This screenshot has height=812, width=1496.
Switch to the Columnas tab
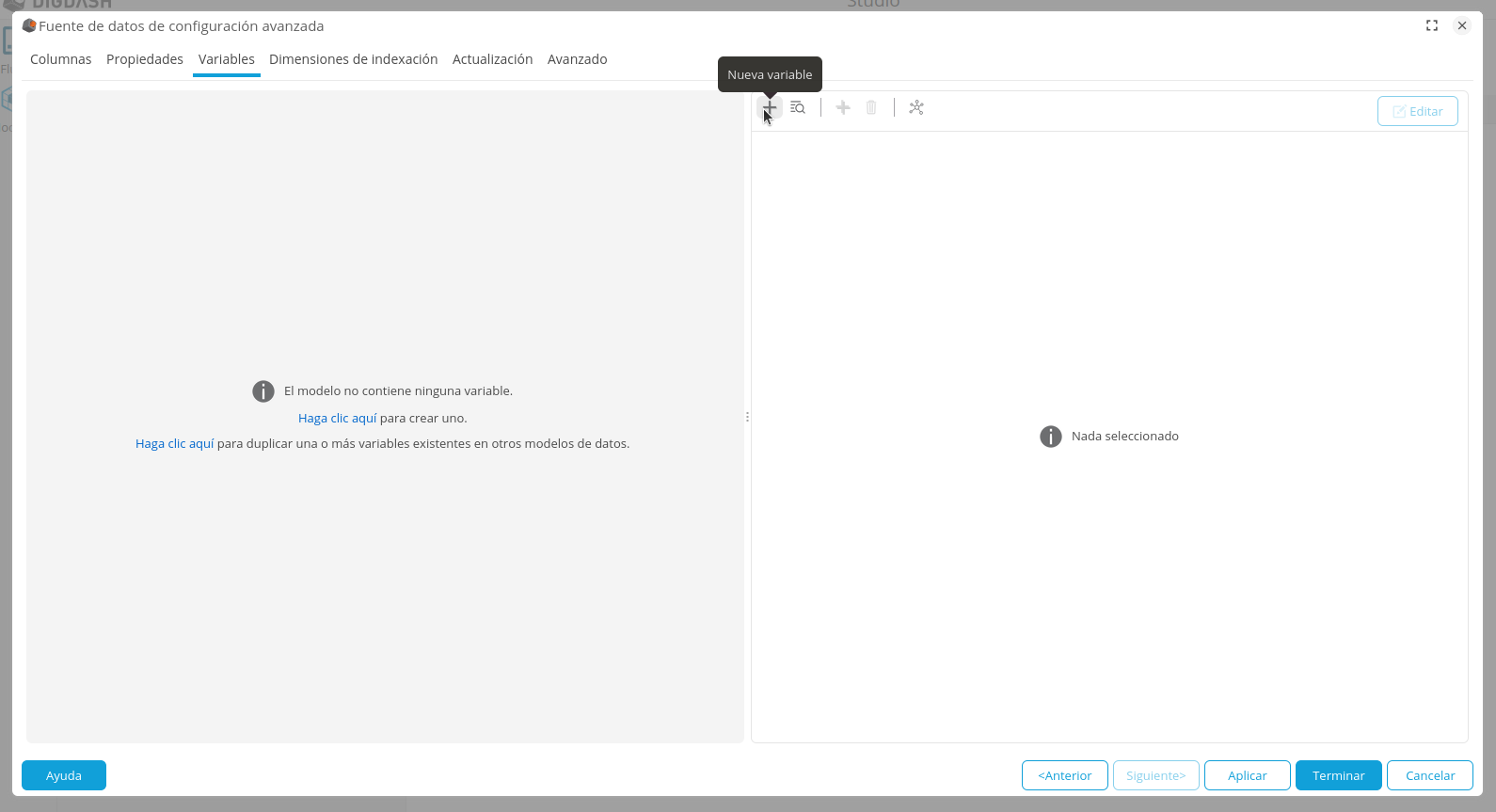point(61,59)
